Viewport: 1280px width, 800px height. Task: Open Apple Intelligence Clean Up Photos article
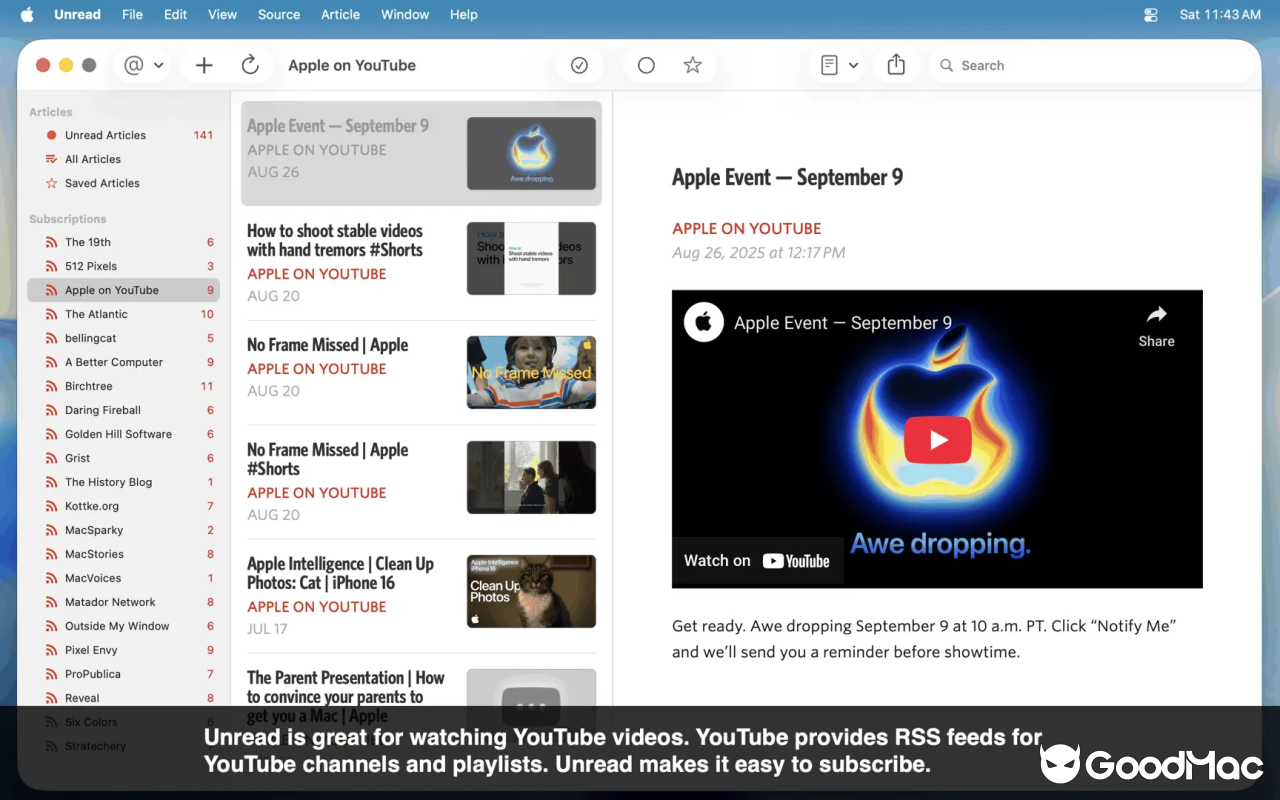click(x=421, y=596)
